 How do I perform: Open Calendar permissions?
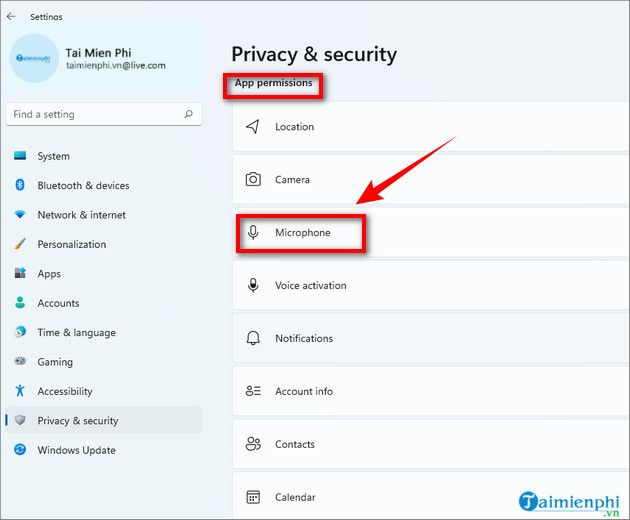(430, 496)
